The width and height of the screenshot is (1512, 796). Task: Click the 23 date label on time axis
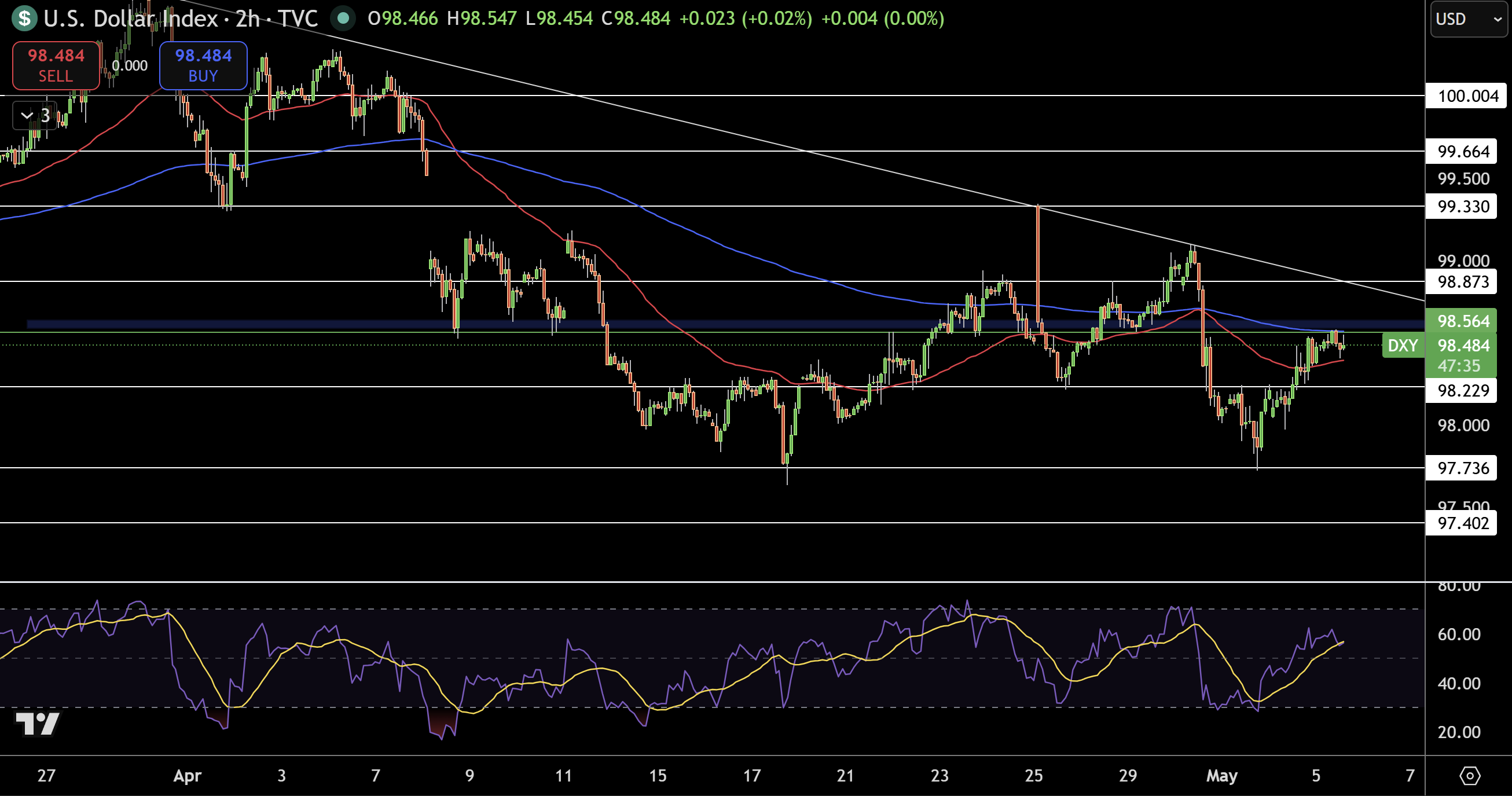click(940, 776)
